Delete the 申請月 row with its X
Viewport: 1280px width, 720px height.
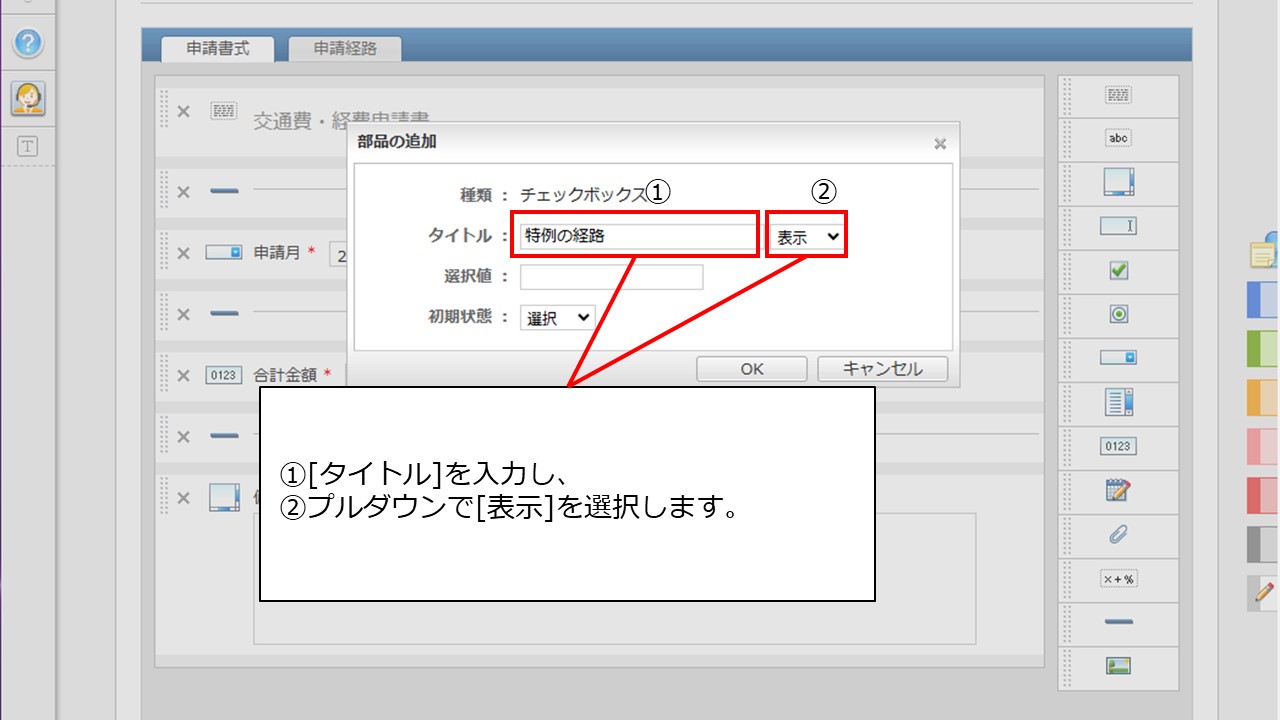pyautogui.click(x=184, y=253)
